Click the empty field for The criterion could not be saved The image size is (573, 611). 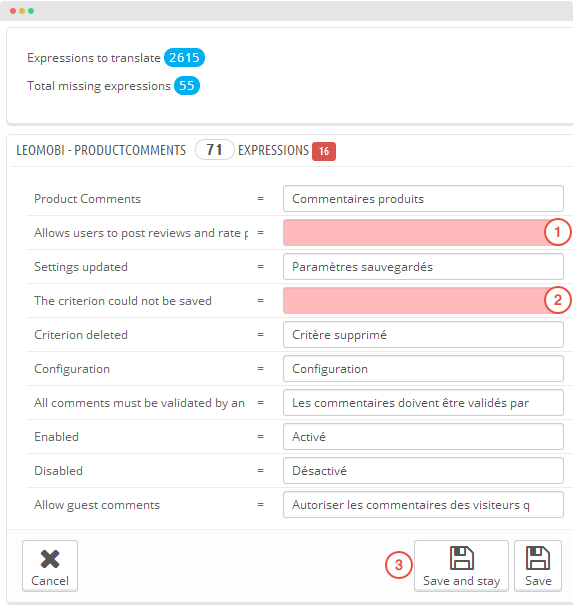[423, 300]
